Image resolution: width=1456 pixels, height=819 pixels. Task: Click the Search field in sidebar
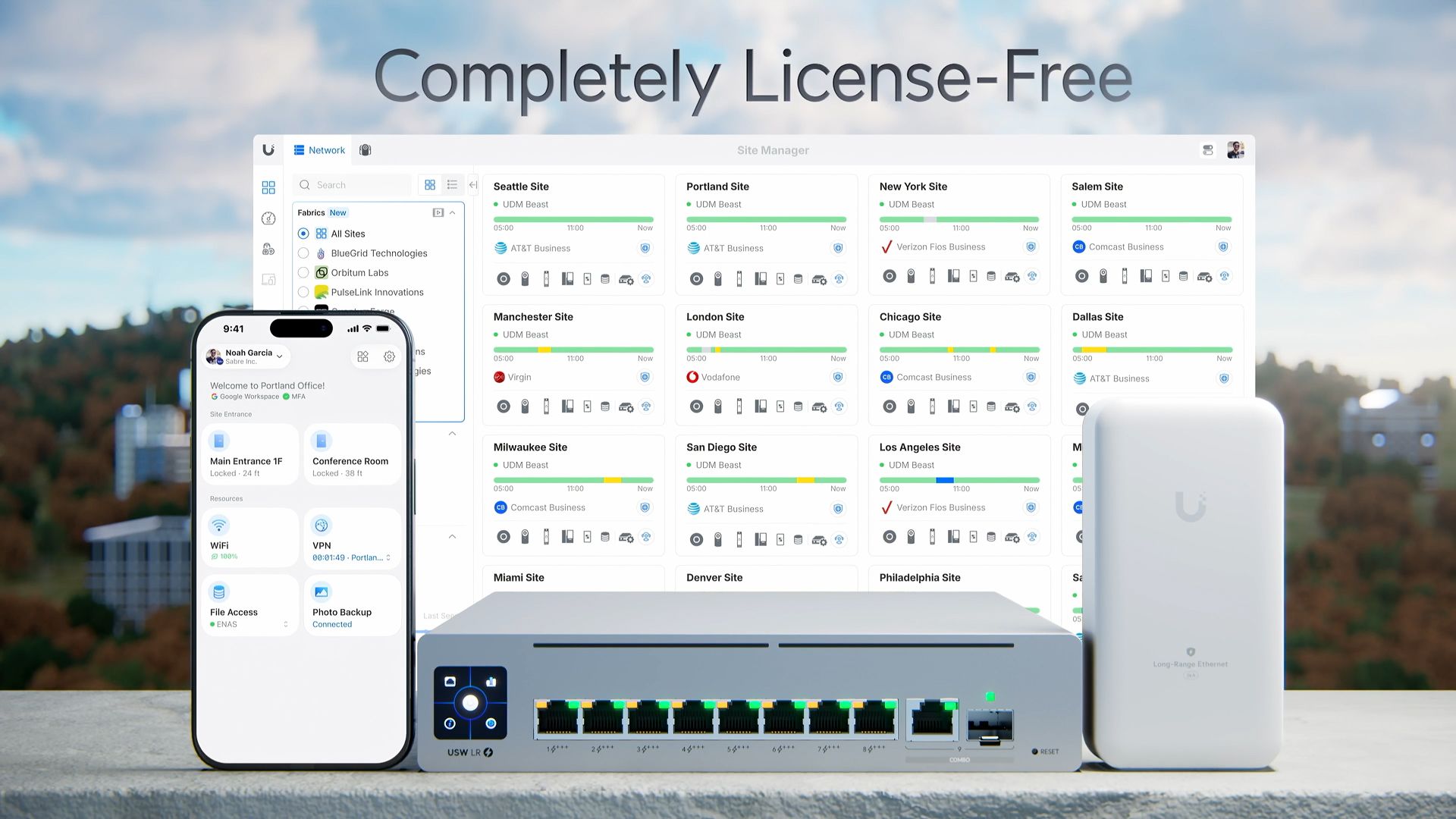(x=353, y=185)
